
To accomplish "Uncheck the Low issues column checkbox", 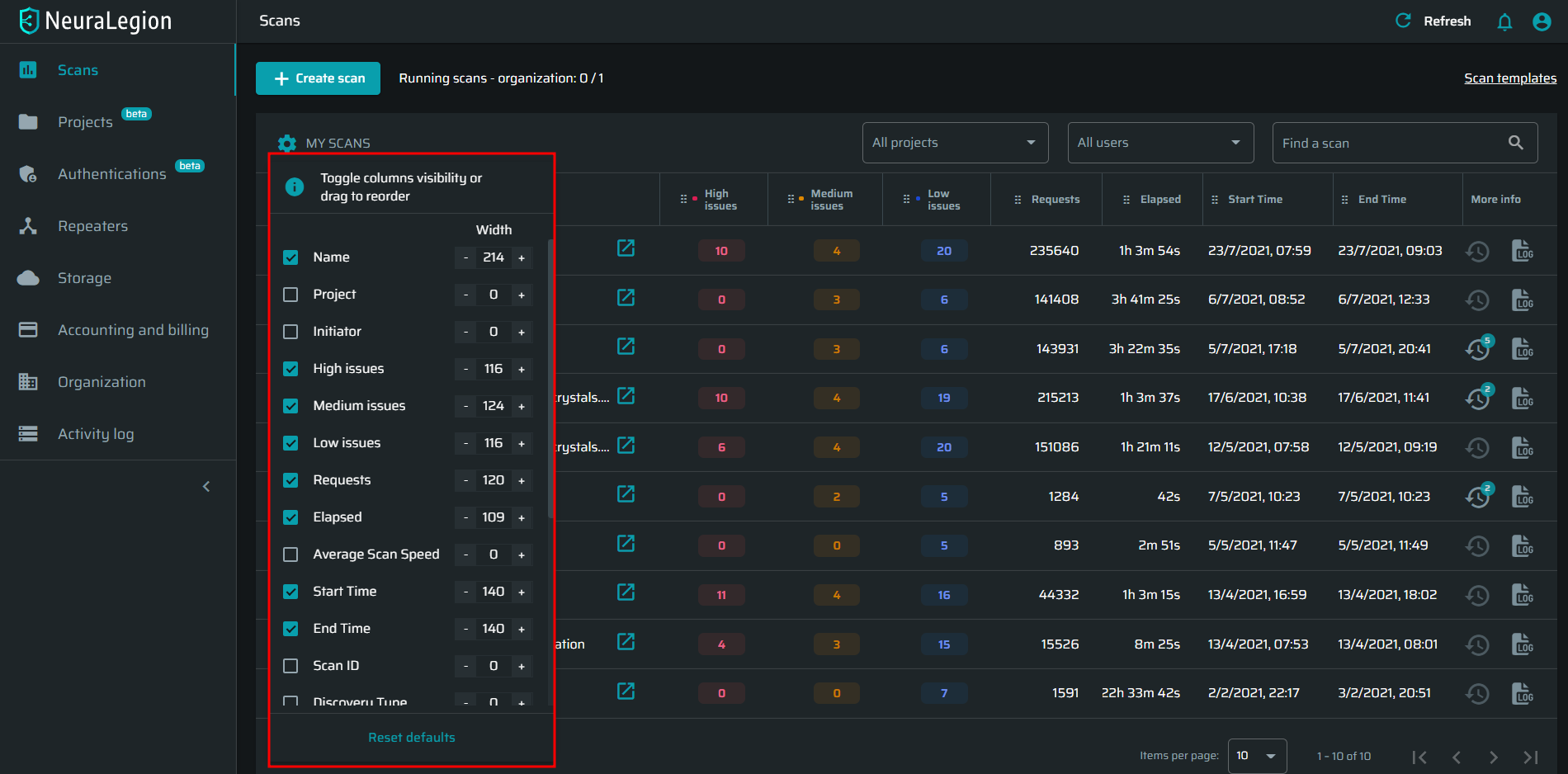I will (290, 443).
